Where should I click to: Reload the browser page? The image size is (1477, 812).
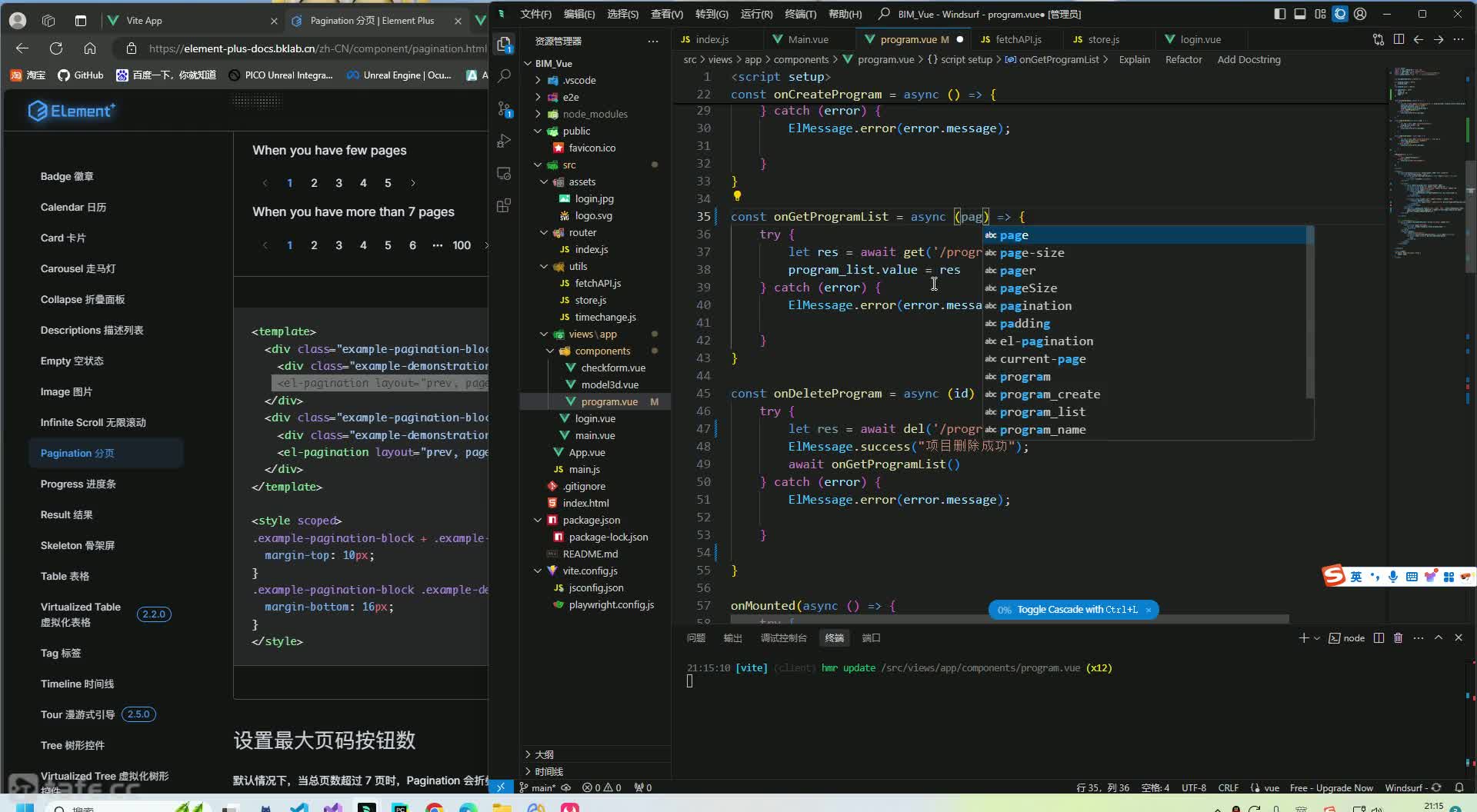56,48
